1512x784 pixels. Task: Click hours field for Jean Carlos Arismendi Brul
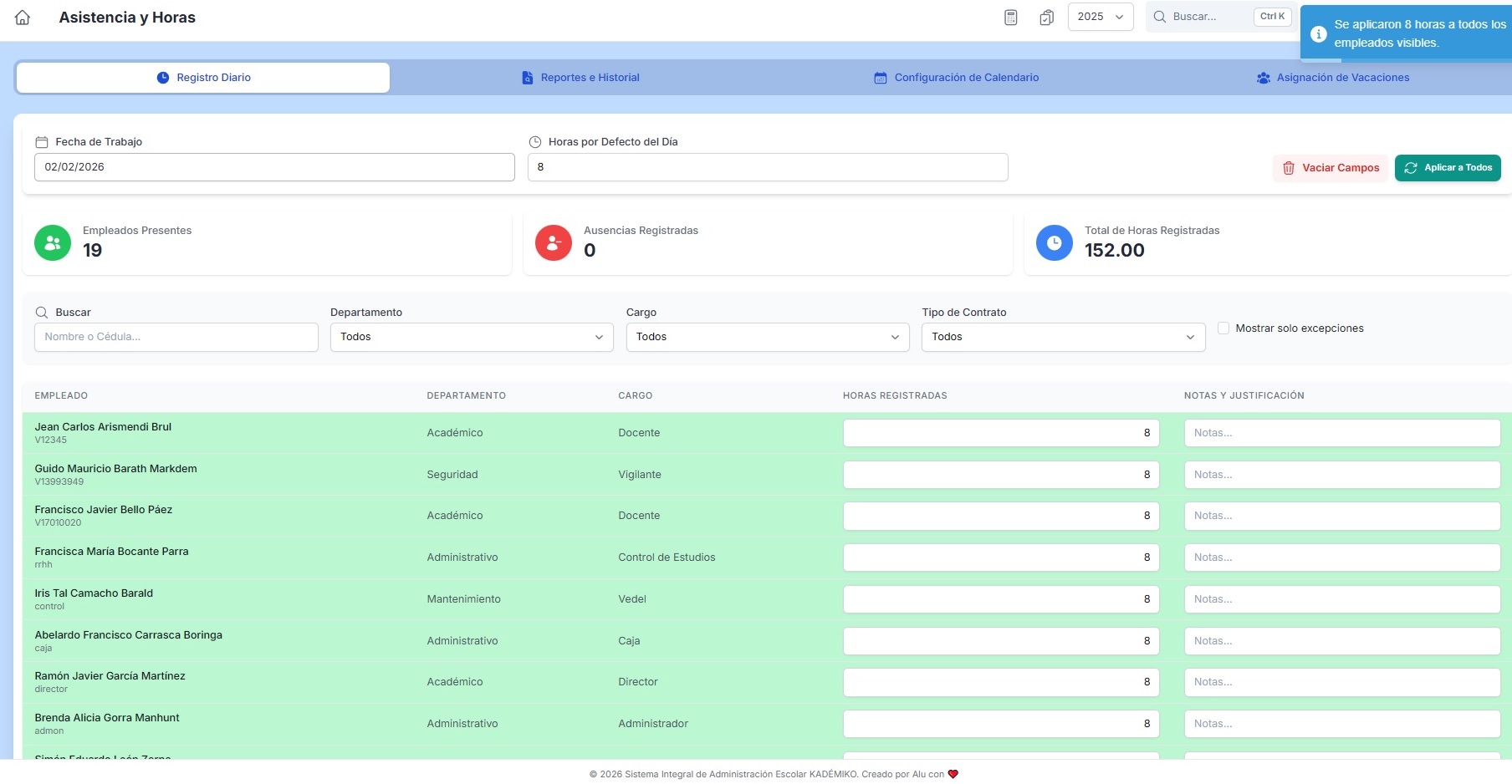(1001, 433)
